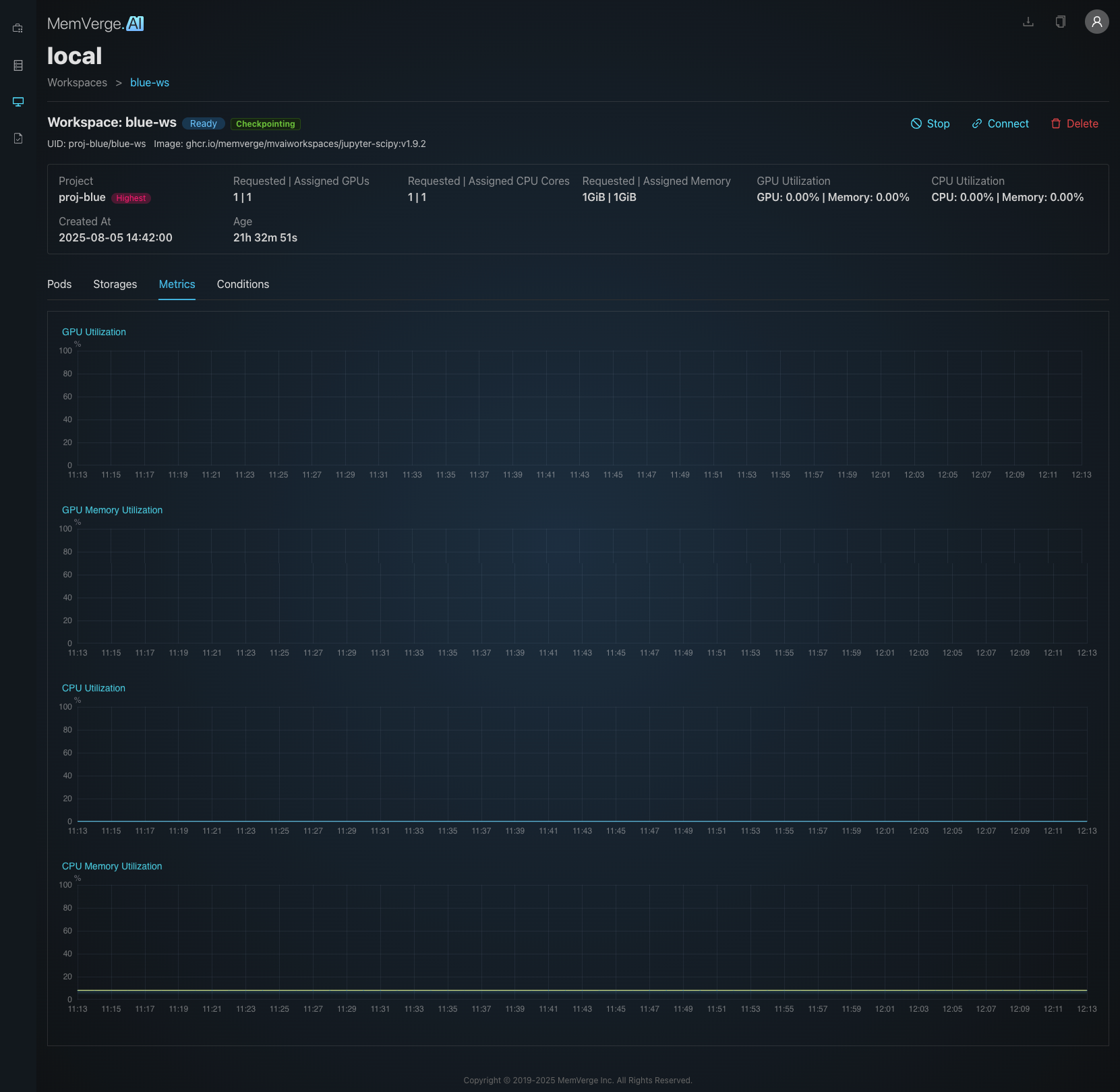Go to Workspaces breadcrumb link
Viewport: 1120px width, 1092px height.
click(x=77, y=82)
